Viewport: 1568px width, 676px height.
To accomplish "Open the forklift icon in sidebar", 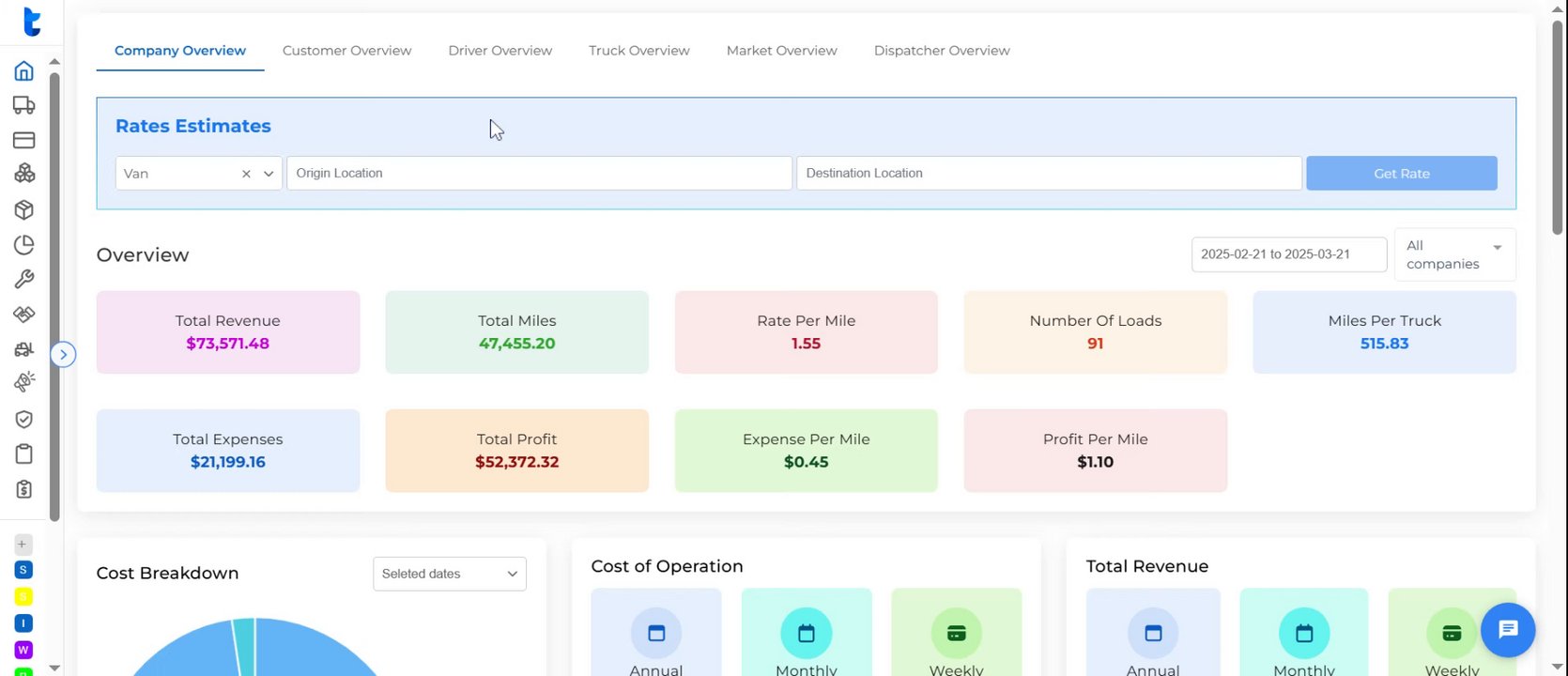I will pos(24,349).
